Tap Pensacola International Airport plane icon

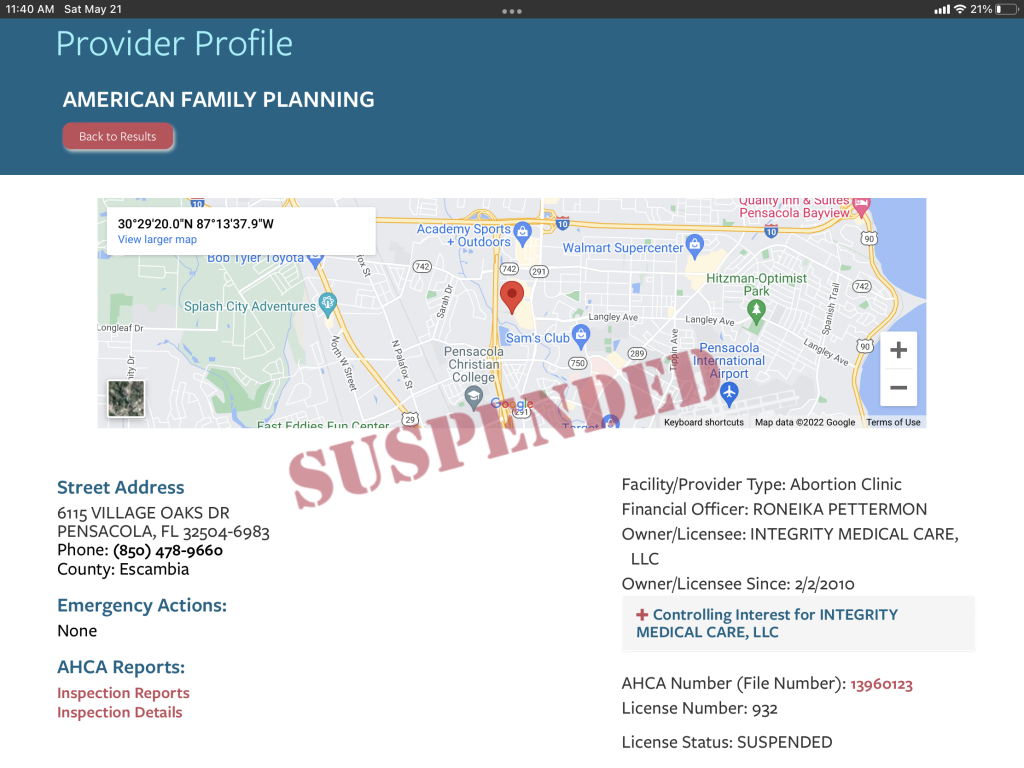729,393
